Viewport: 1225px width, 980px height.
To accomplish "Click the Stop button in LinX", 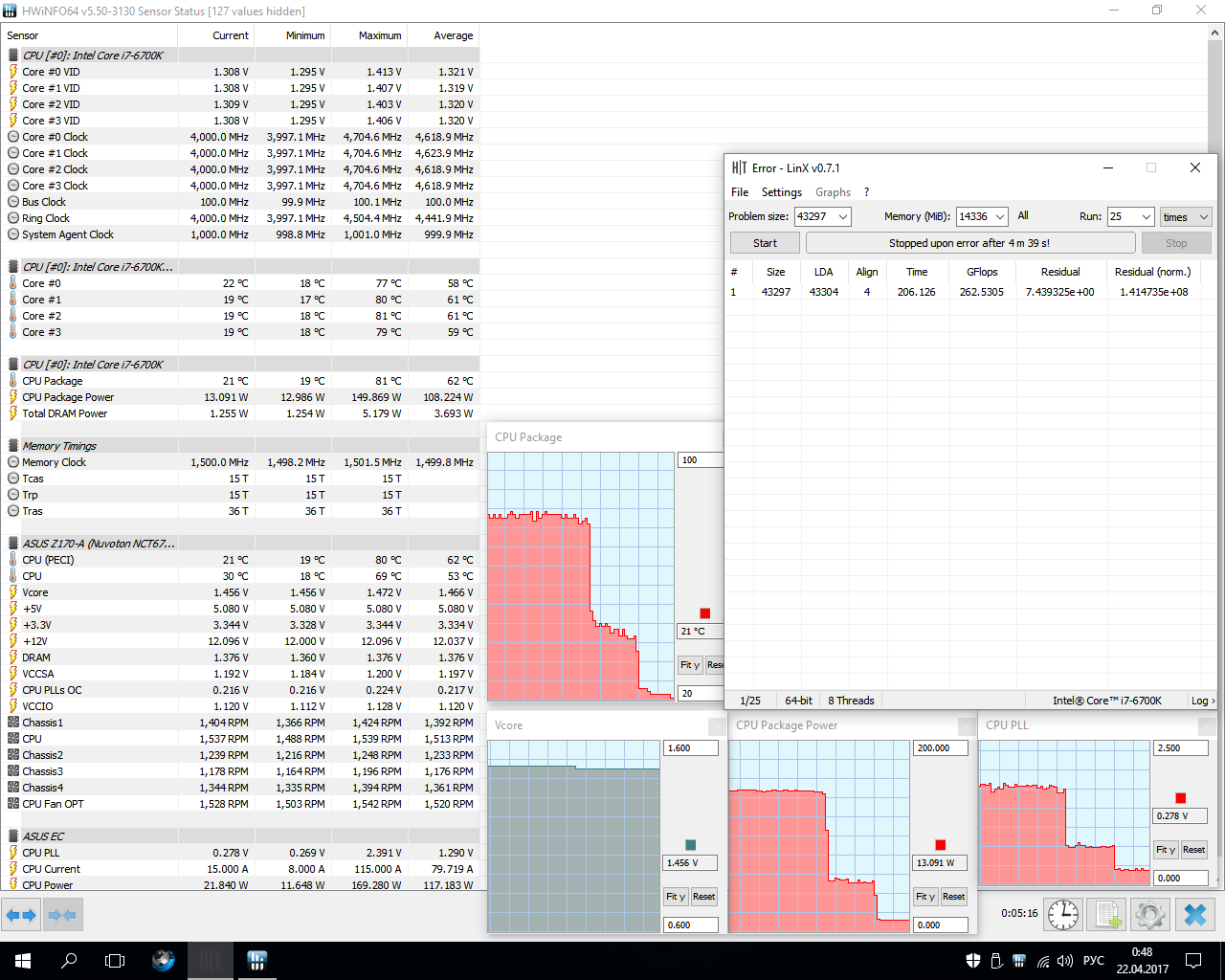I will [x=1176, y=243].
